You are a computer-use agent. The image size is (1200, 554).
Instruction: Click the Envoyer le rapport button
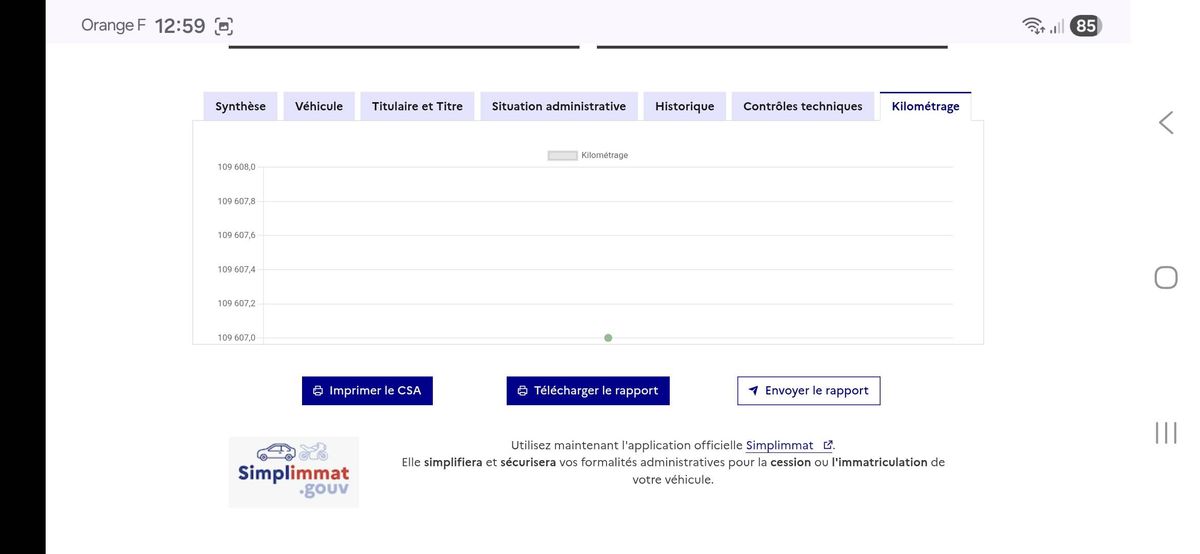pyautogui.click(x=808, y=391)
